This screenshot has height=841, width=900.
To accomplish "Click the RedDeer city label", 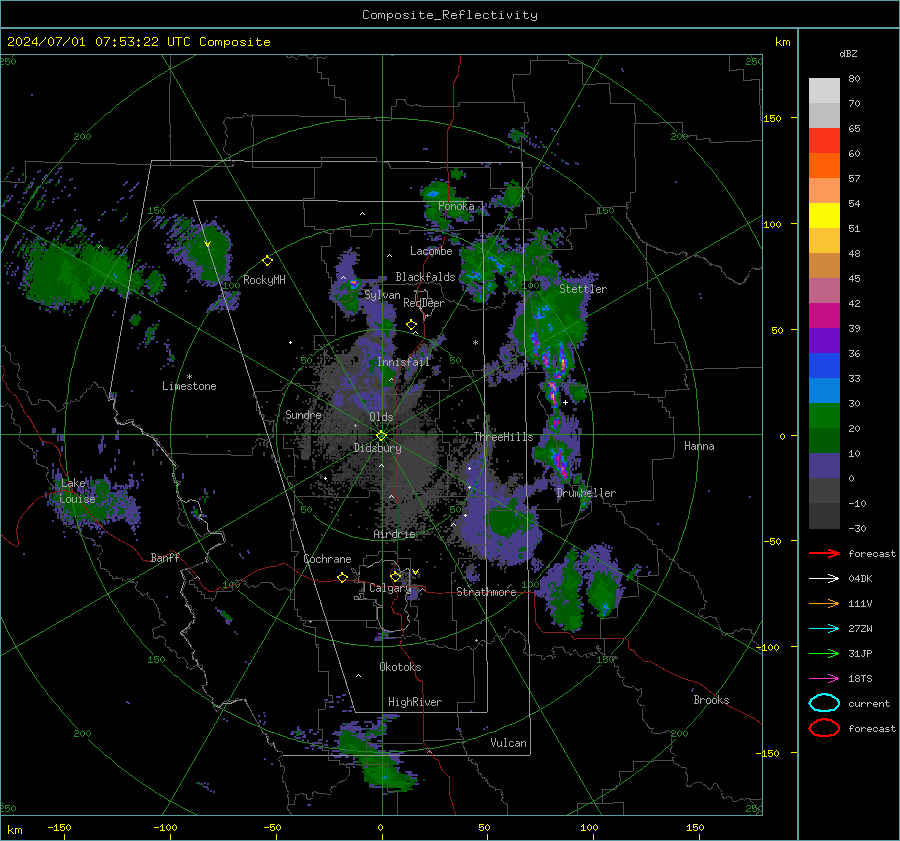I will coord(424,303).
